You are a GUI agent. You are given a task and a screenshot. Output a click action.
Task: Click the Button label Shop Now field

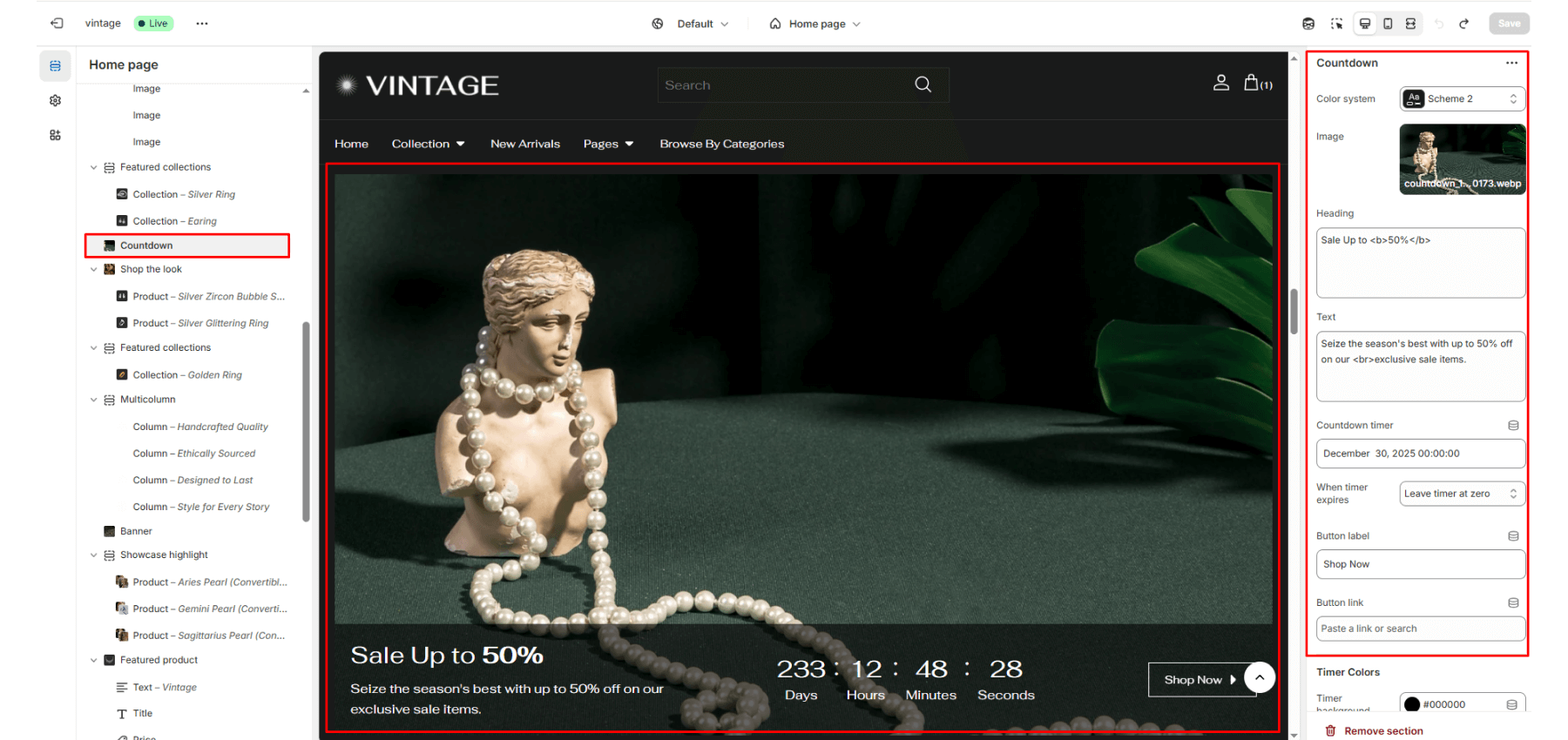tap(1421, 564)
